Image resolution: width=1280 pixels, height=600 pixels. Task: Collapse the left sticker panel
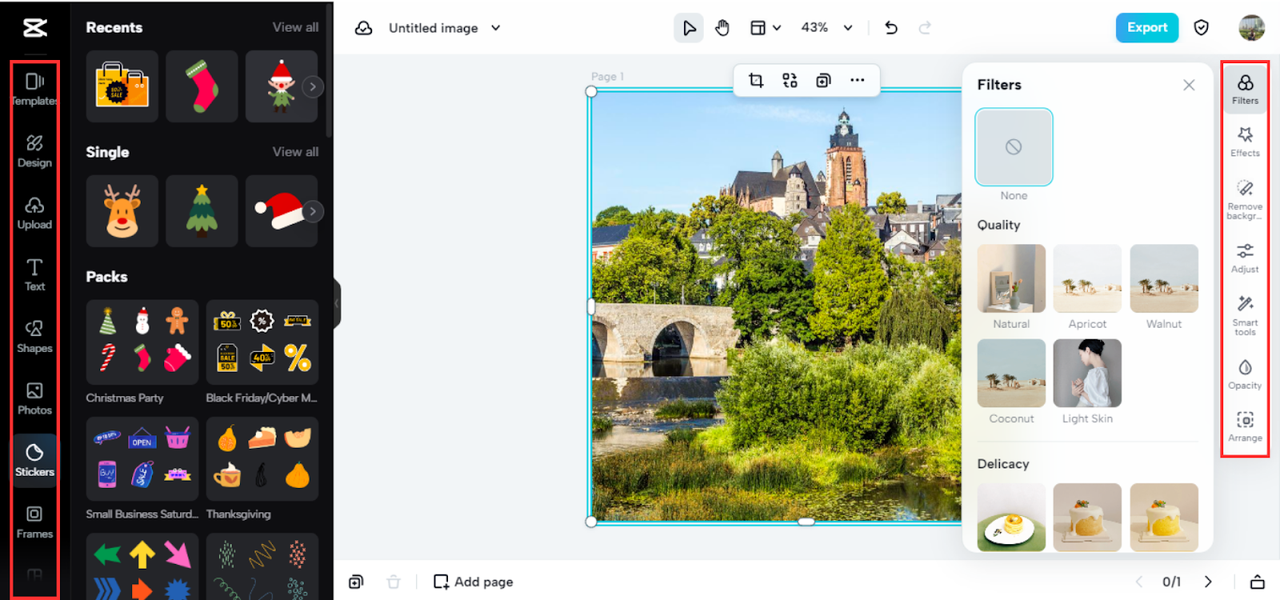(x=337, y=304)
